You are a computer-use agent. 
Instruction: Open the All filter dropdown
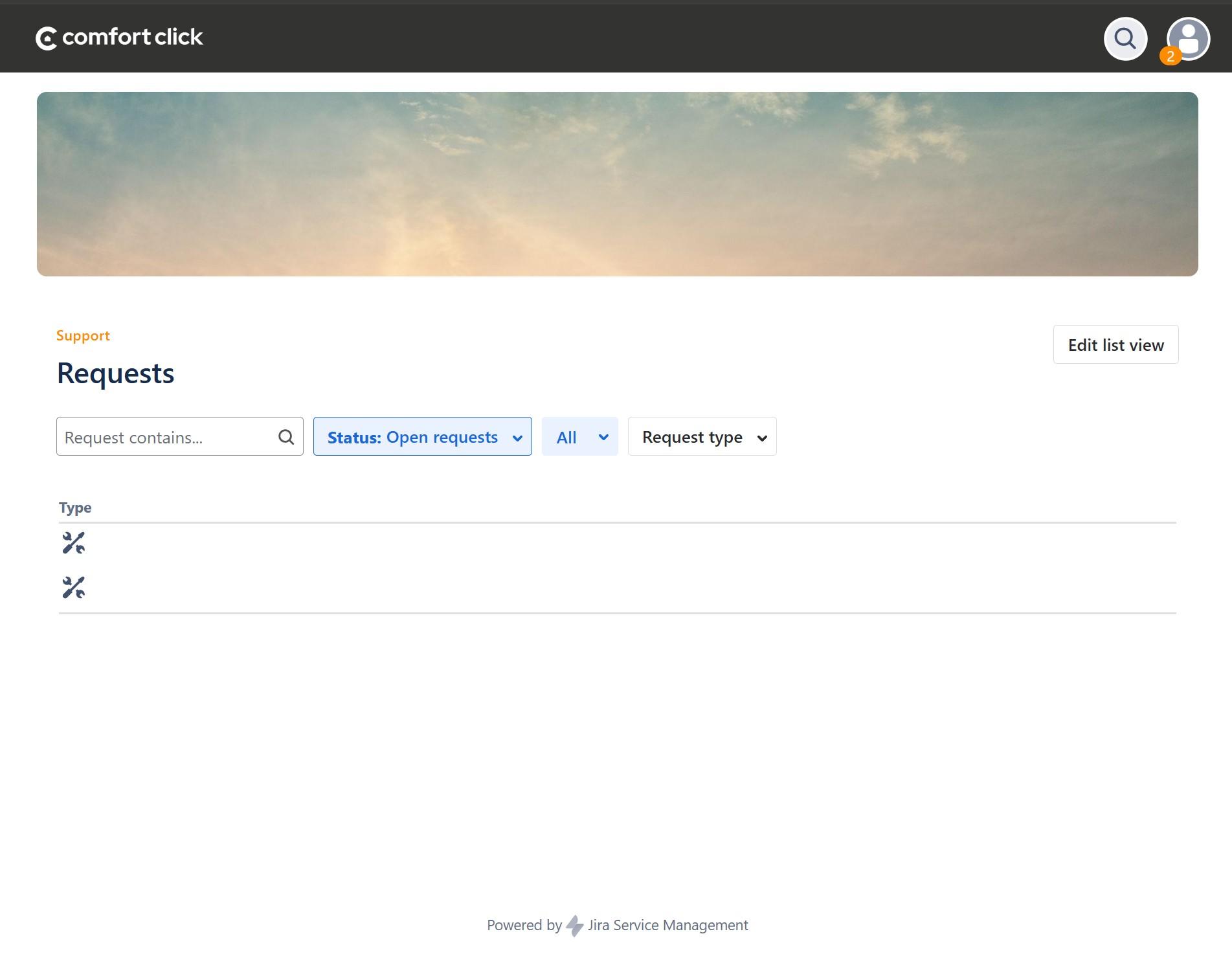point(579,437)
